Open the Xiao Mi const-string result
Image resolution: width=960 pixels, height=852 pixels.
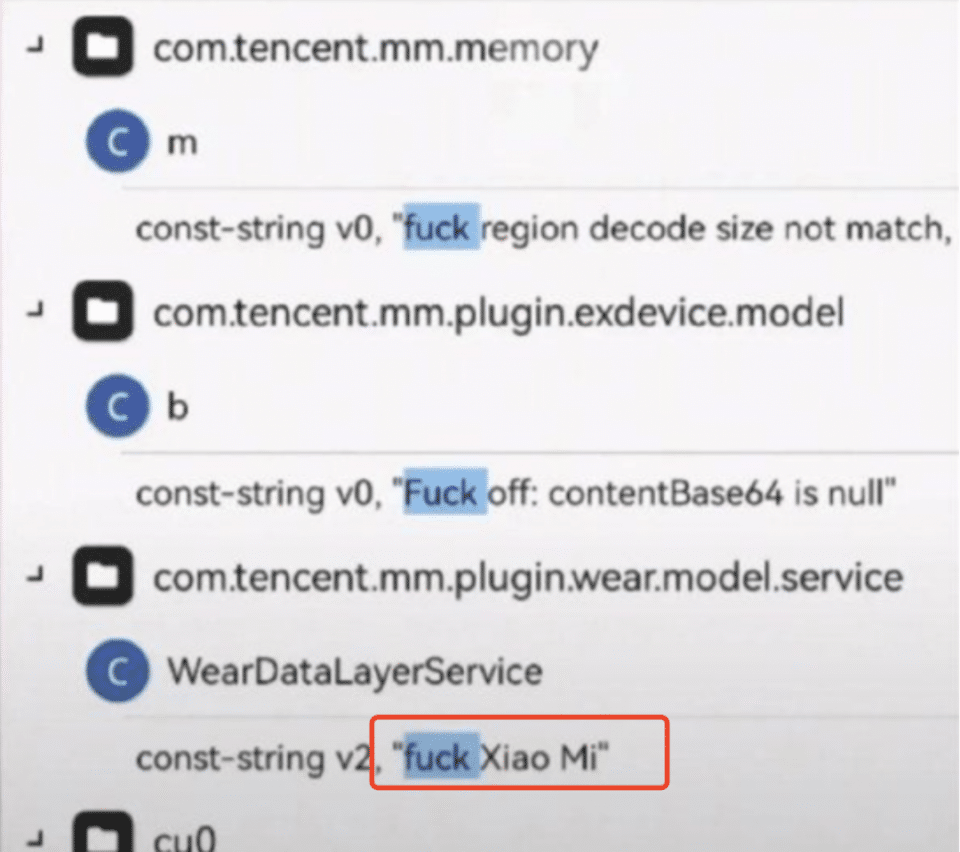point(372,758)
